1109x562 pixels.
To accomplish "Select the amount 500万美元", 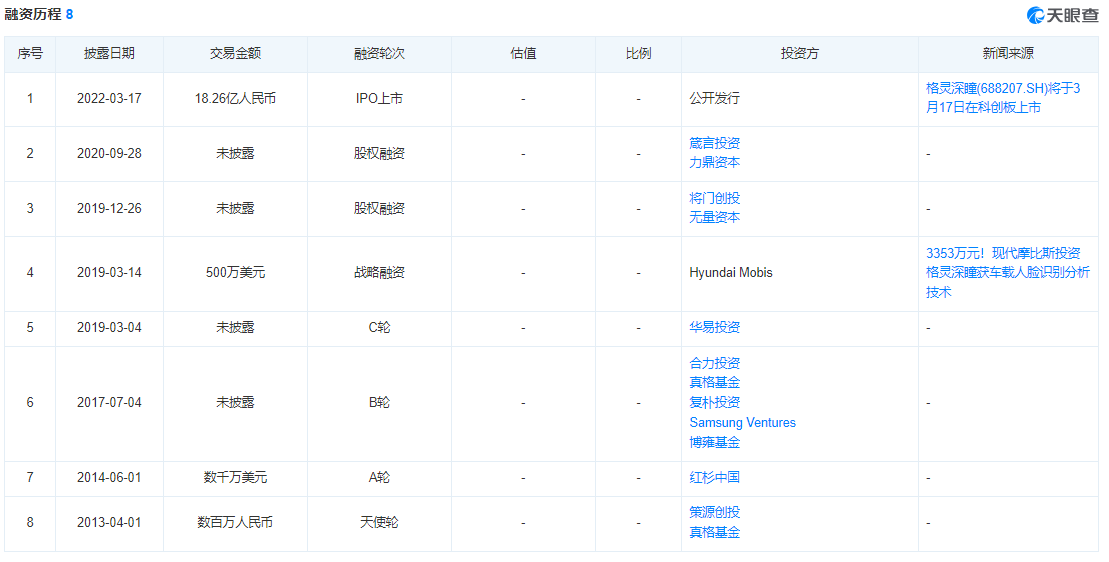I will click(x=236, y=273).
